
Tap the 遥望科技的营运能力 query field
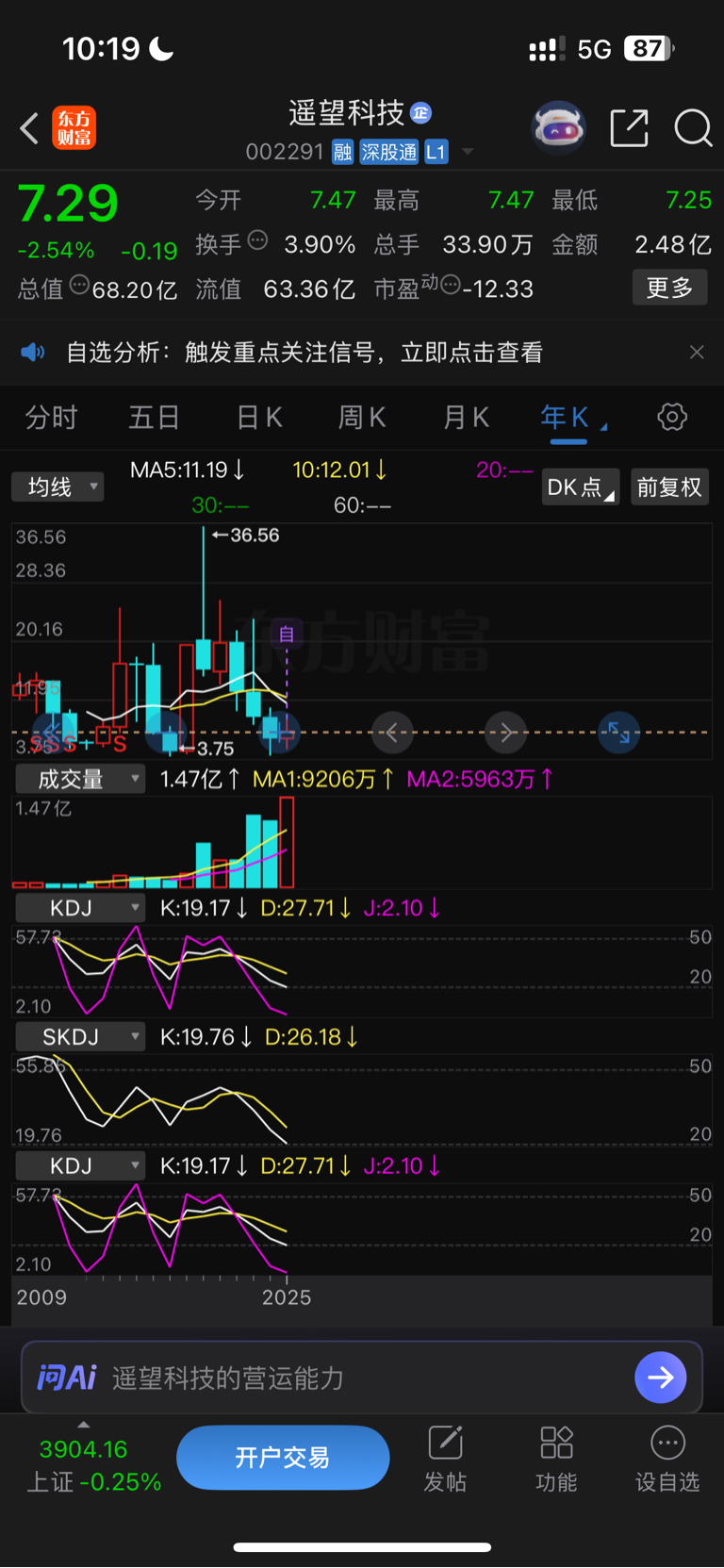click(x=228, y=1378)
